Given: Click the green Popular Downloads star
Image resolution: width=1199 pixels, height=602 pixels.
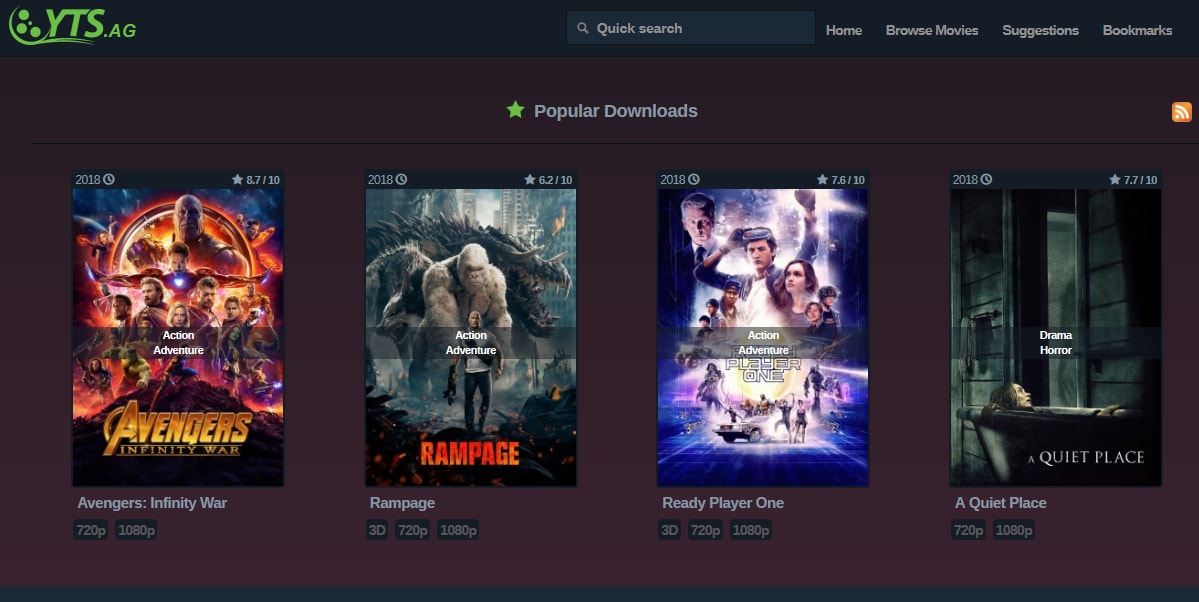Looking at the screenshot, I should click(x=515, y=110).
